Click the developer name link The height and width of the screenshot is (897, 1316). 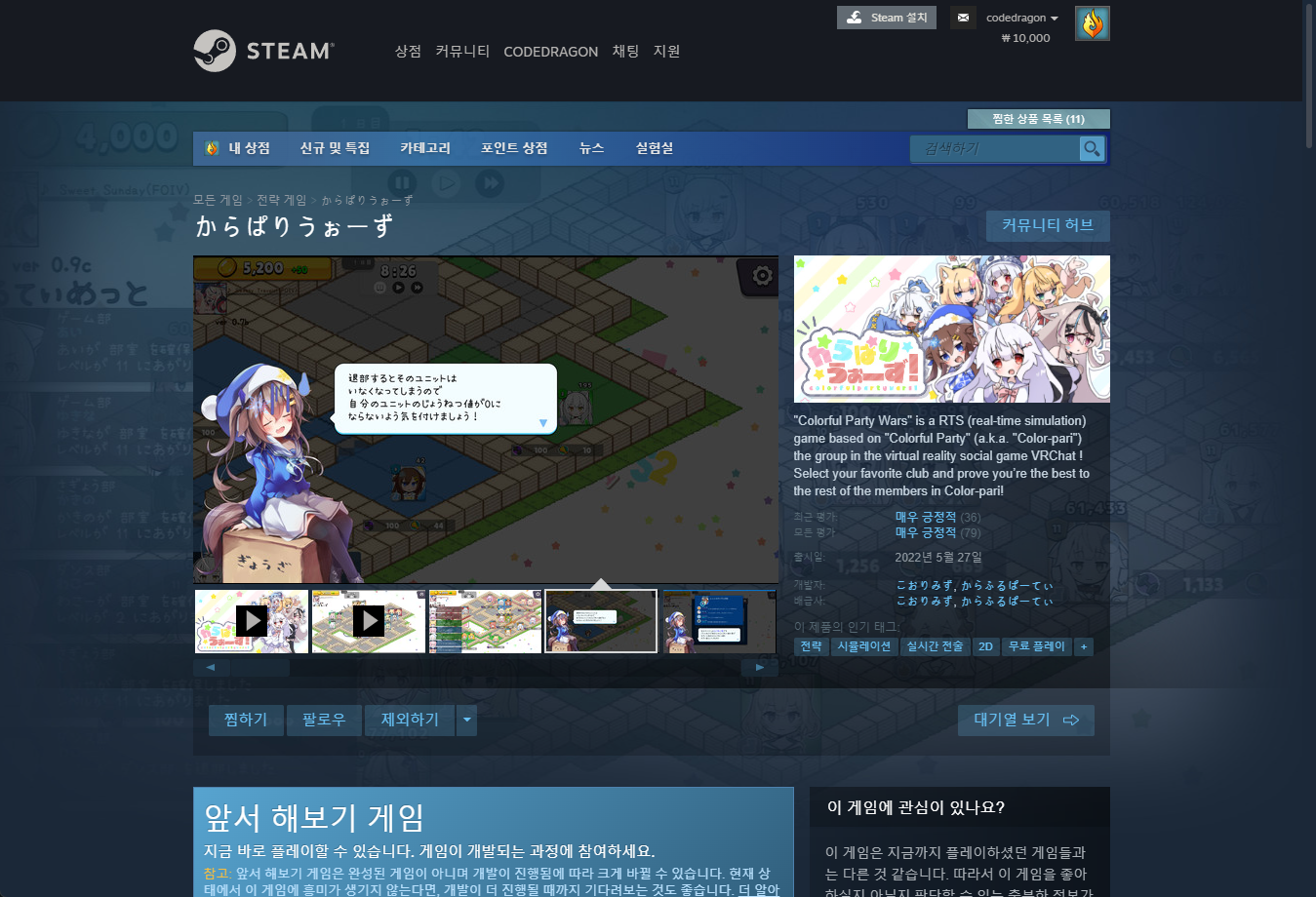pyautogui.click(x=975, y=585)
